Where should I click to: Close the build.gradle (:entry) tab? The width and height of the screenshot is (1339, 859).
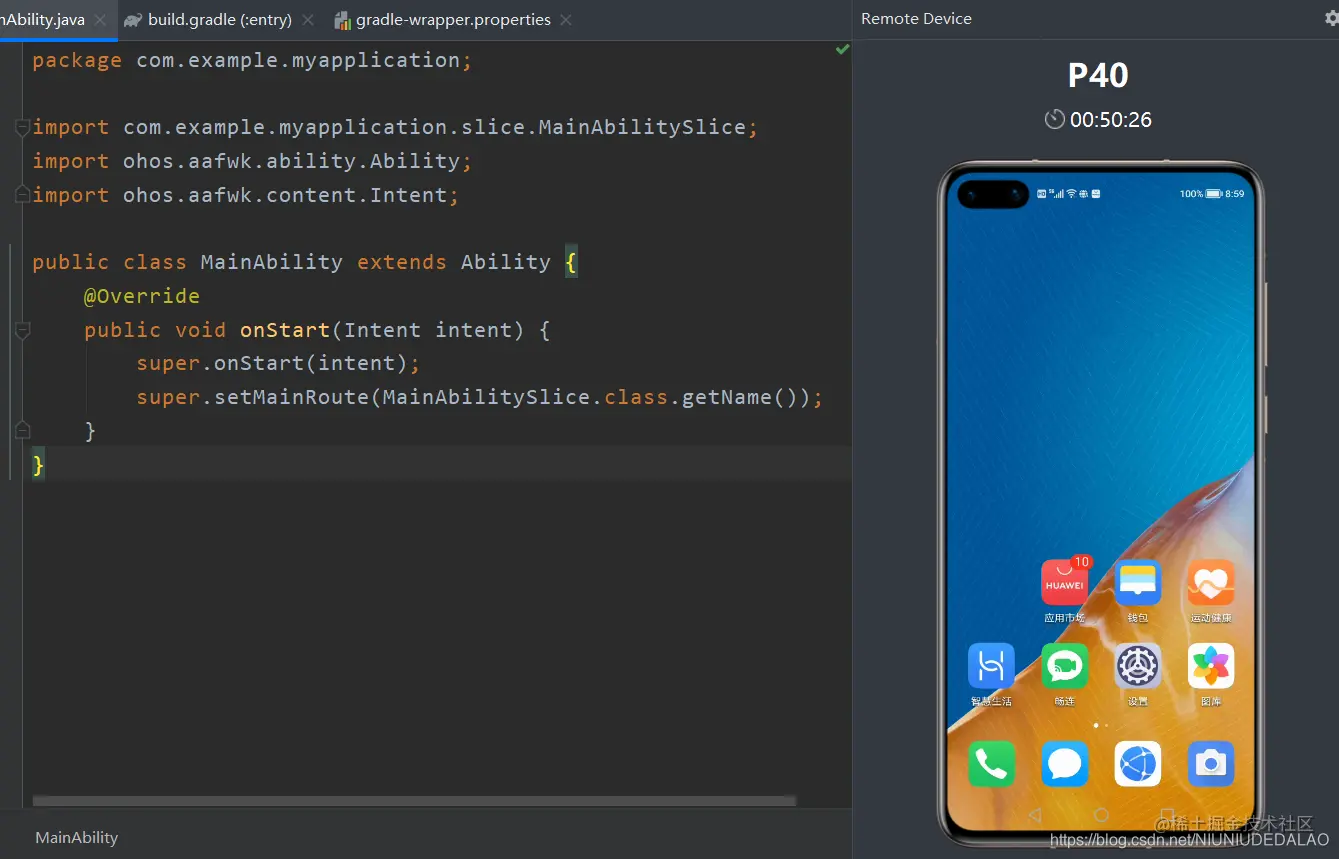point(306,20)
